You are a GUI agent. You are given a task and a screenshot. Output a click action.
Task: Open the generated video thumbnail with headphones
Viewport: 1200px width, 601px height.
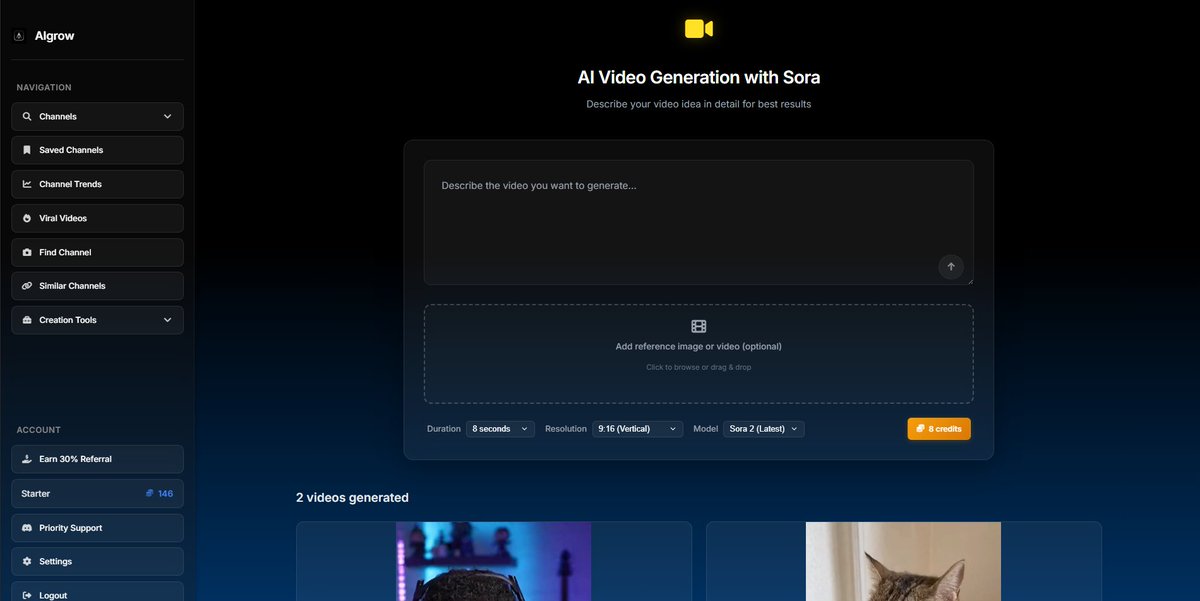click(x=493, y=561)
